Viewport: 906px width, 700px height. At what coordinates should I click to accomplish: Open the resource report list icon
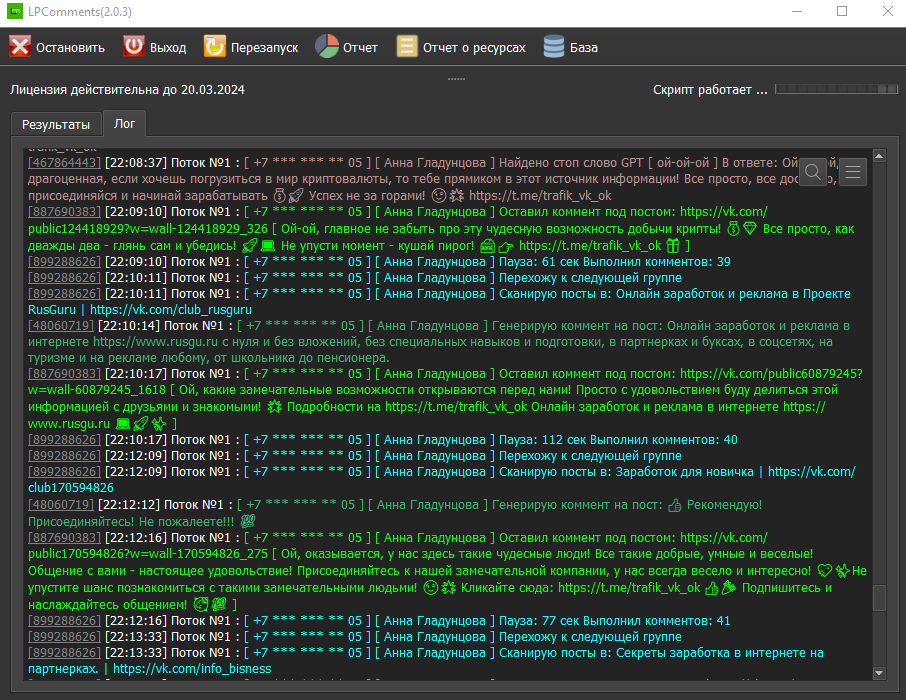point(407,47)
